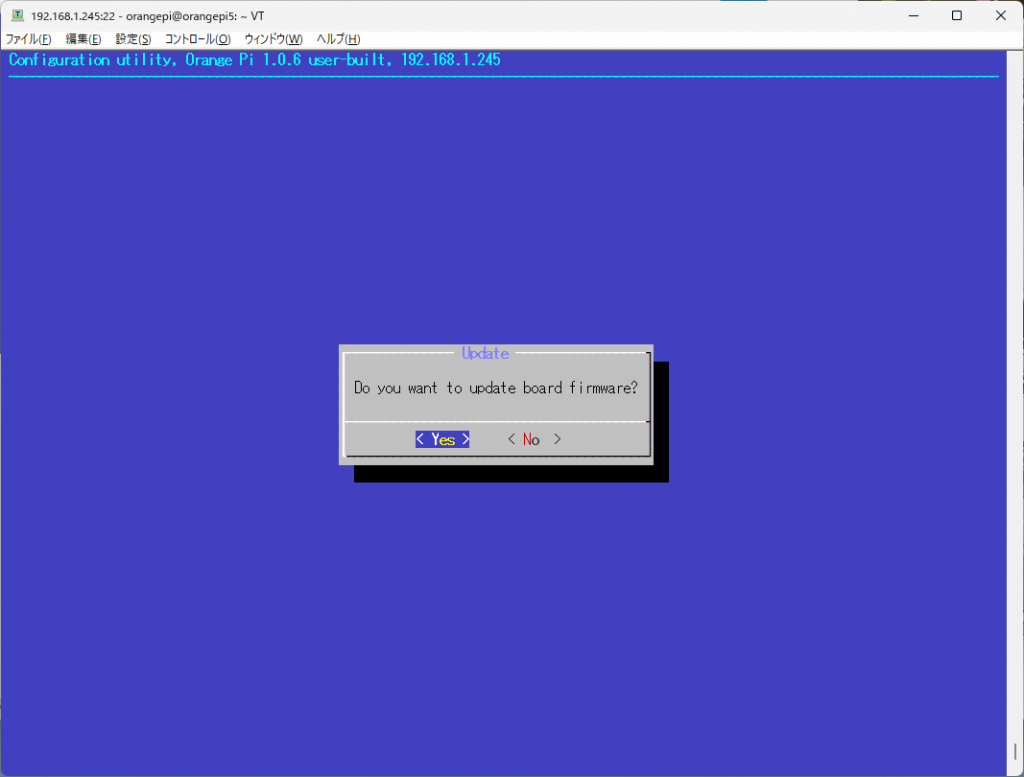Viewport: 1024px width, 777px height.
Task: Open the ファイル(F) menu
Action: click(x=28, y=39)
